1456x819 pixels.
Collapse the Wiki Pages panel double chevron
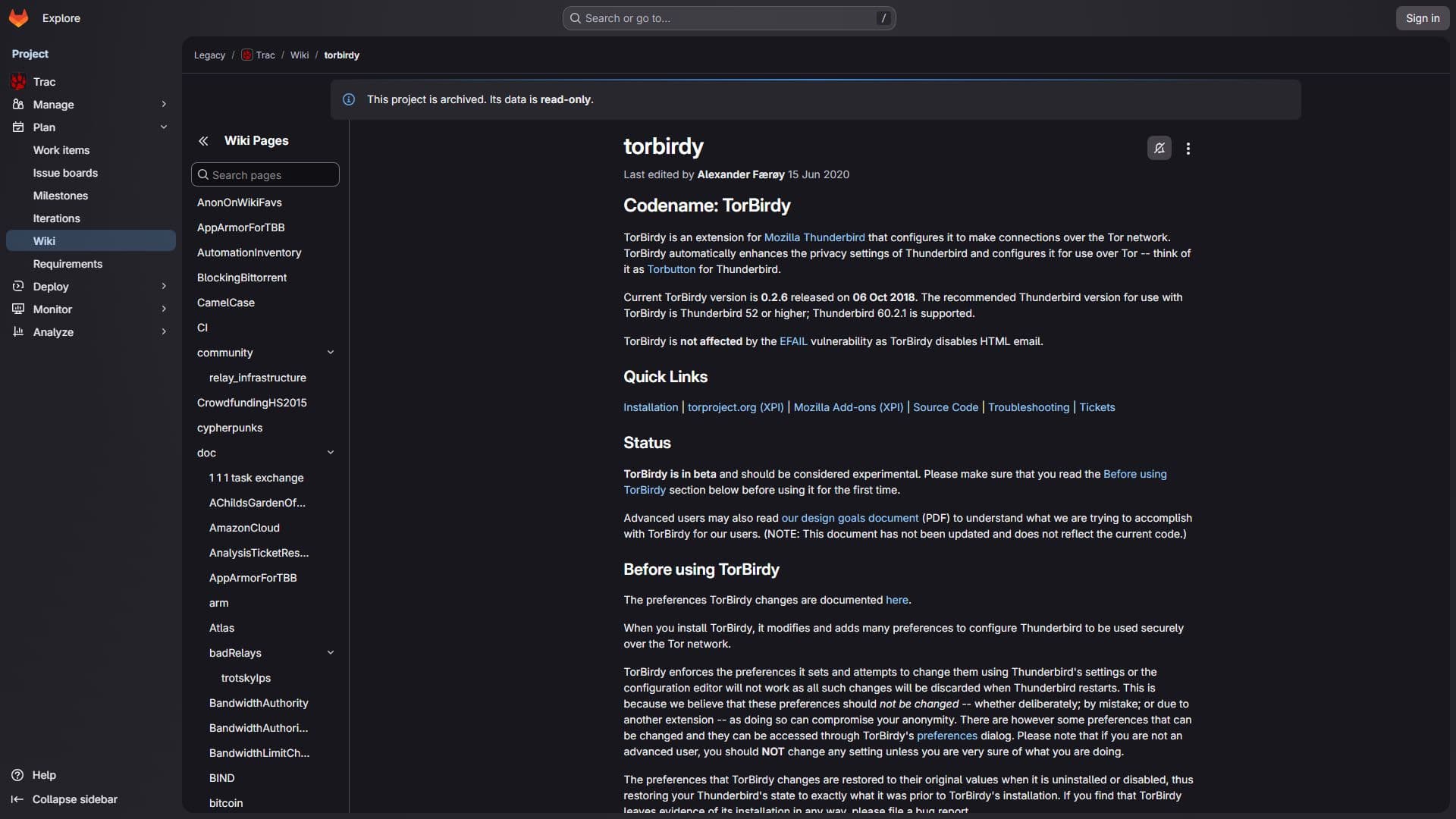[203, 141]
